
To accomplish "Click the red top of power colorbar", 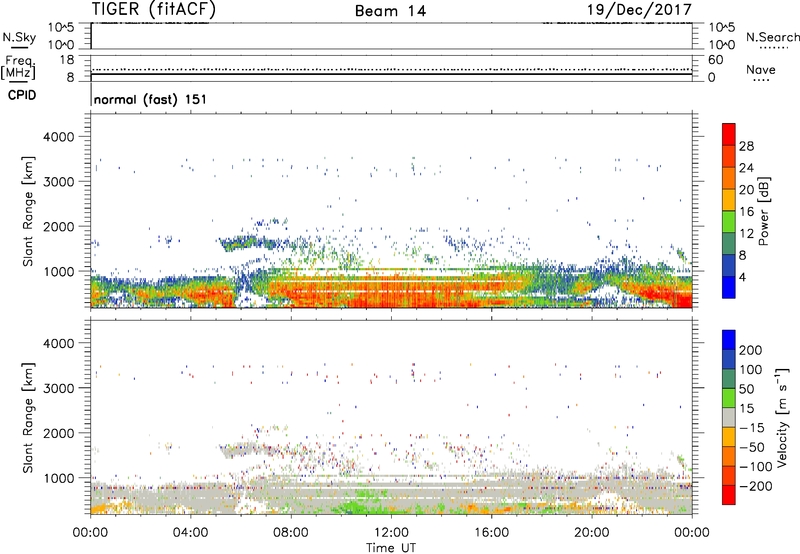I will point(729,133).
